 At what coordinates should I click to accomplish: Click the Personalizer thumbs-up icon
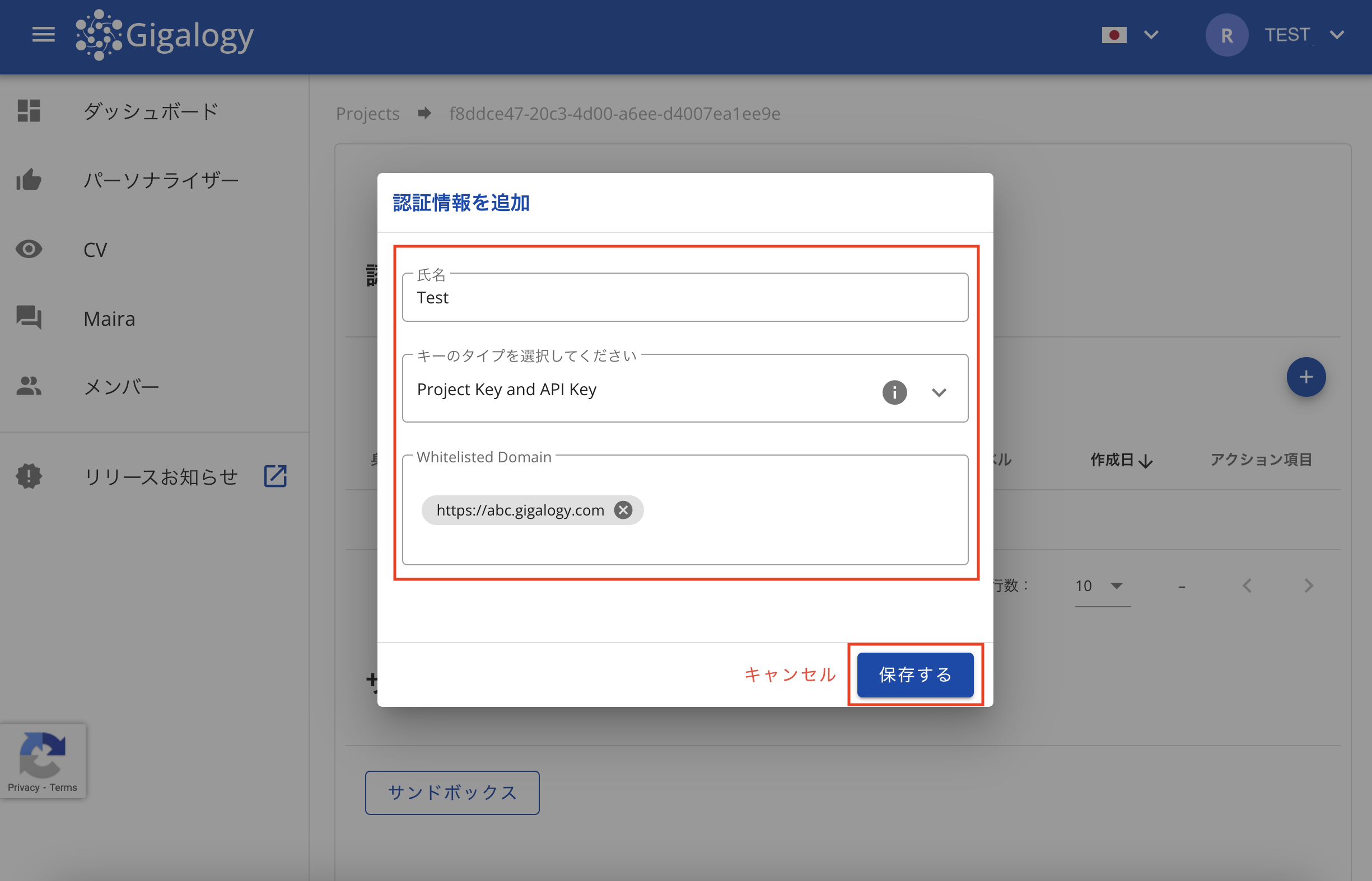point(28,181)
